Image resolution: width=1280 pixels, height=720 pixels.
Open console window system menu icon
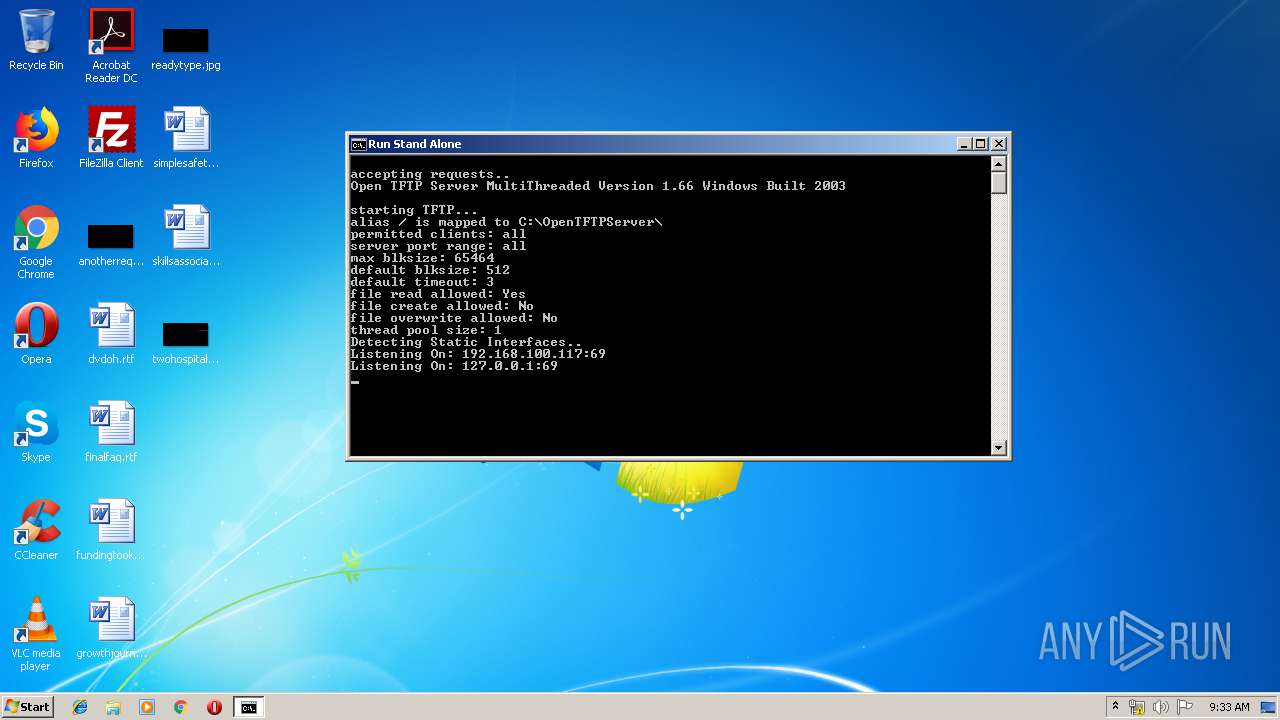tap(358, 144)
